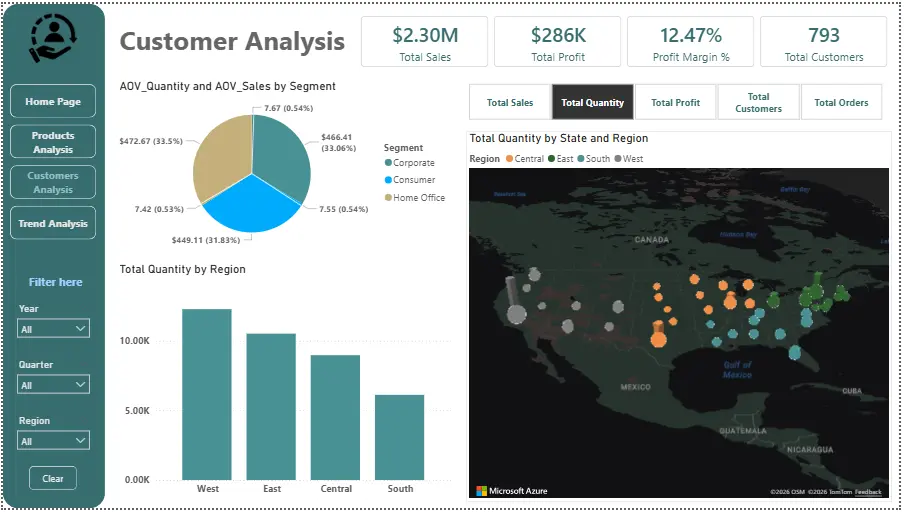904x512 pixels.
Task: Switch to the Total Profit tab
Action: (x=675, y=102)
